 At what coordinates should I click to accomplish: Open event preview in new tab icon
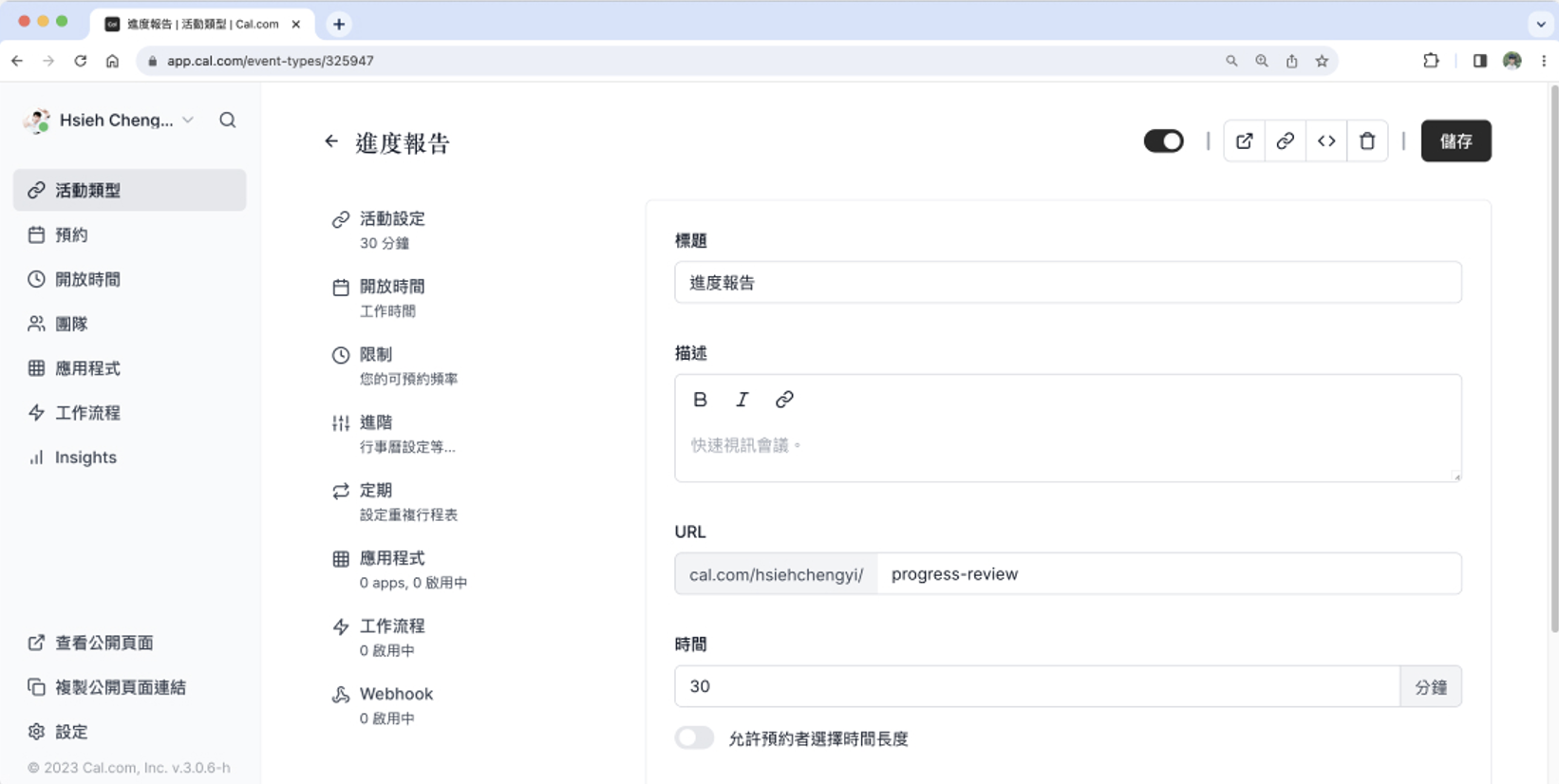click(x=1244, y=141)
